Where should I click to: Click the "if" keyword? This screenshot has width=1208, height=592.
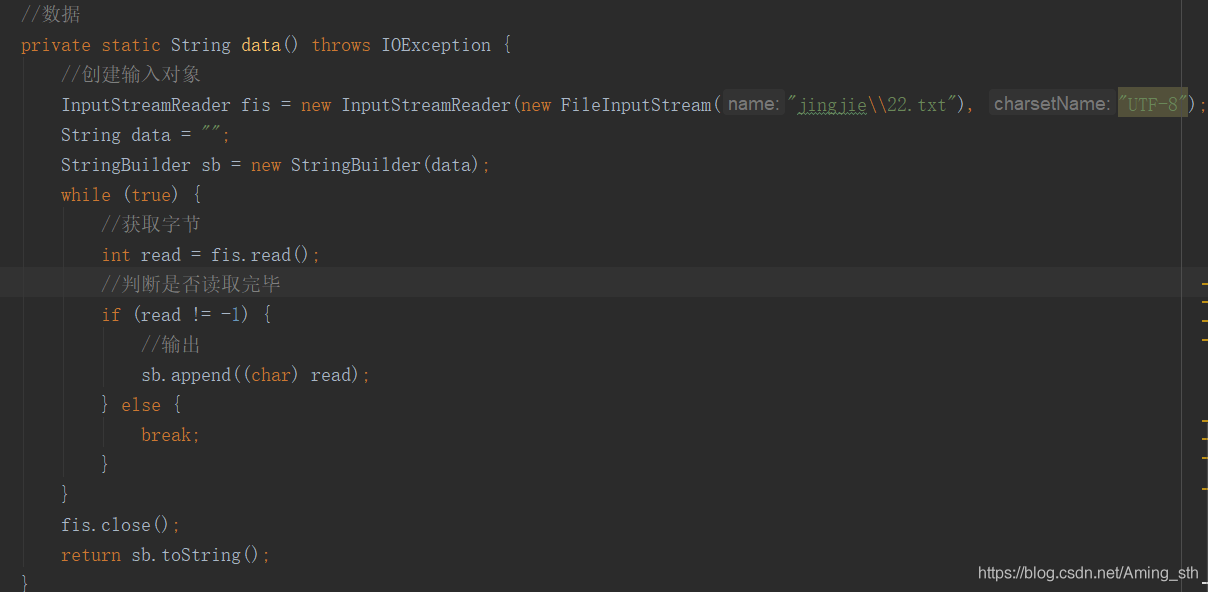[x=111, y=315]
